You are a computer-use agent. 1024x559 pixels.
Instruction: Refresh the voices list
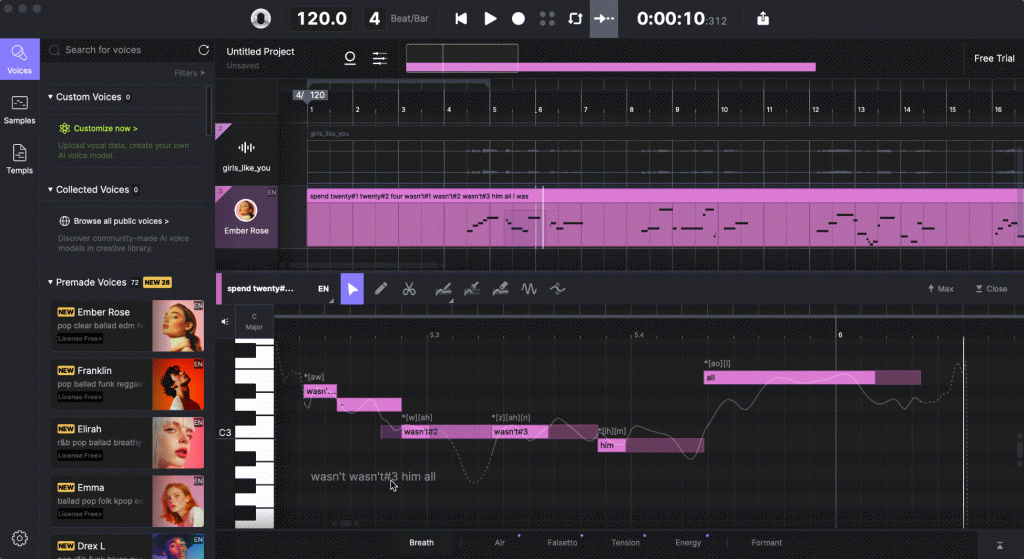click(204, 50)
